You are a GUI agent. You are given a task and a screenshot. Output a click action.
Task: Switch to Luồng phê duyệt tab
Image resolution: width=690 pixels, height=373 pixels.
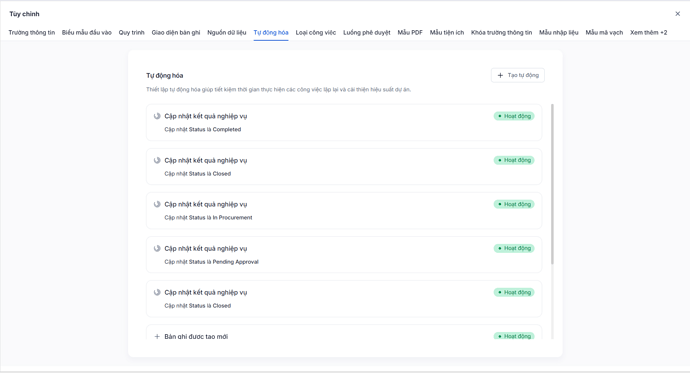pos(367,33)
